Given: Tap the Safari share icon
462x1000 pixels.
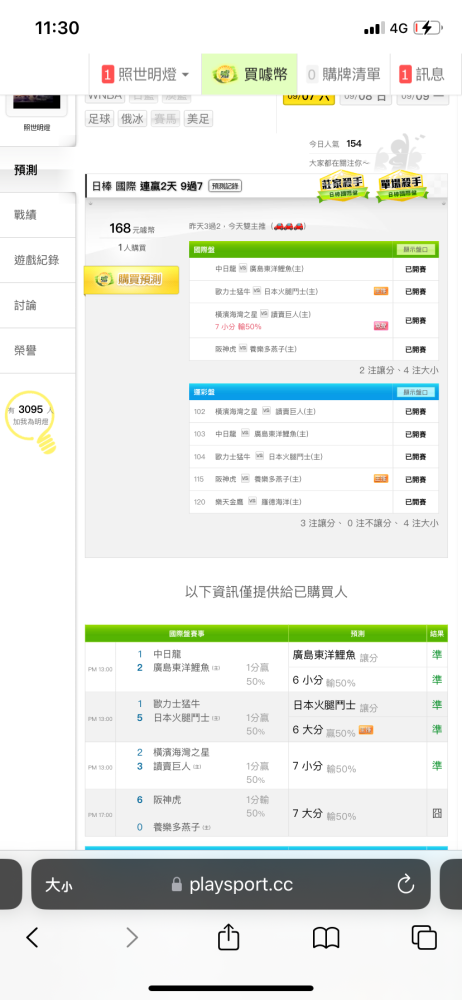Looking at the screenshot, I should 228,936.
